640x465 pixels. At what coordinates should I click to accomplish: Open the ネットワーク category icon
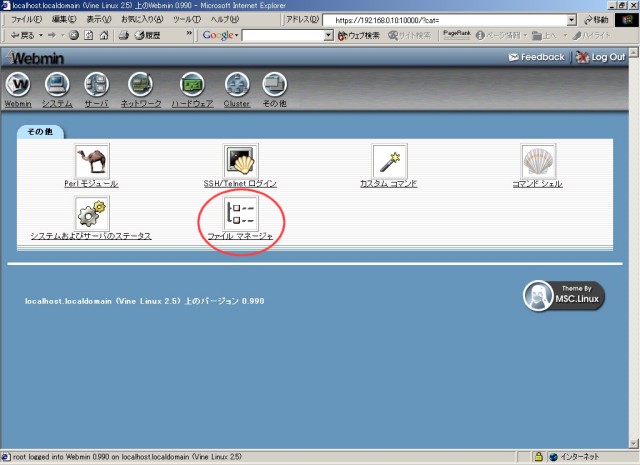pos(141,86)
